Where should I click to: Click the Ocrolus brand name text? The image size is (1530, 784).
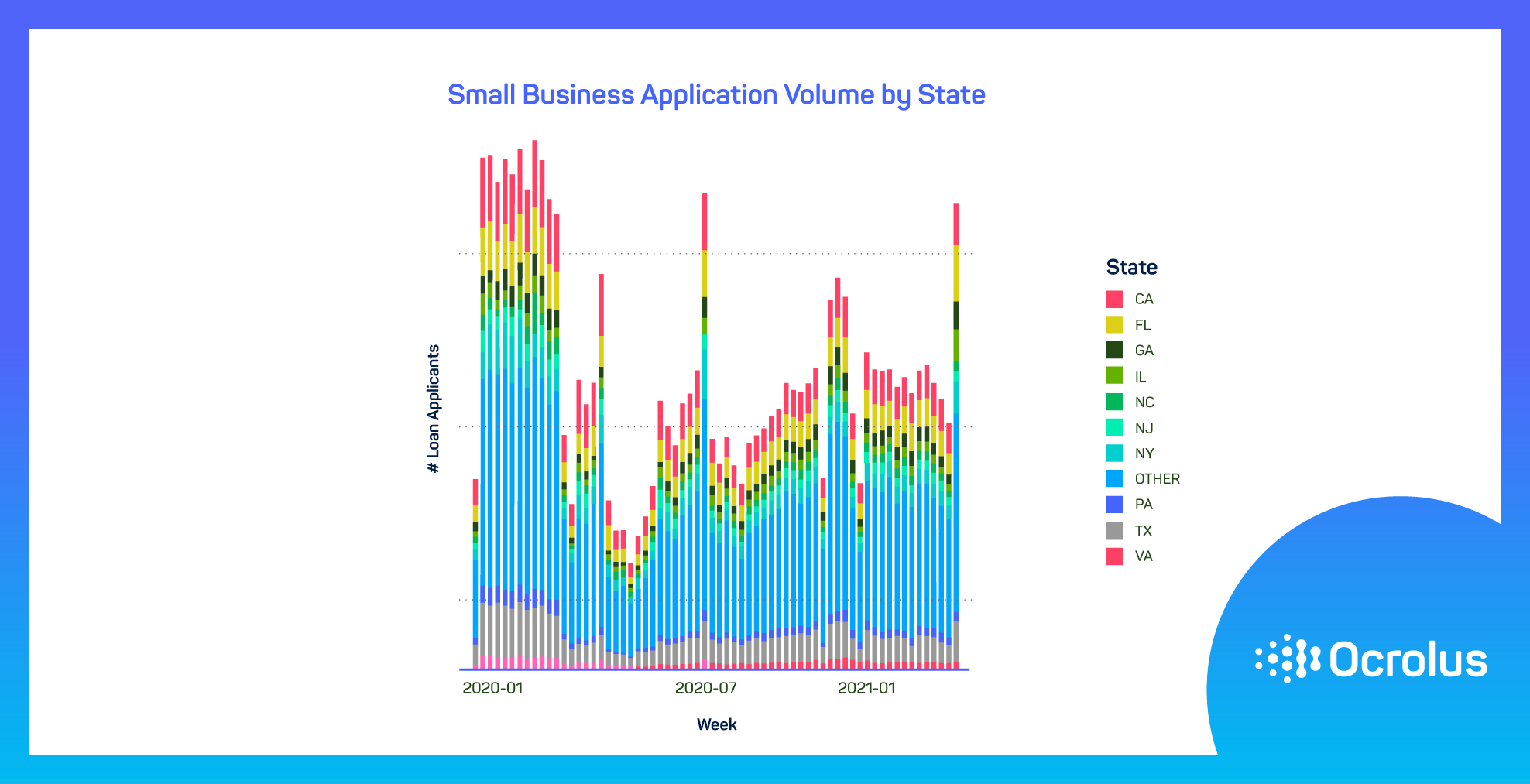coord(1408,660)
